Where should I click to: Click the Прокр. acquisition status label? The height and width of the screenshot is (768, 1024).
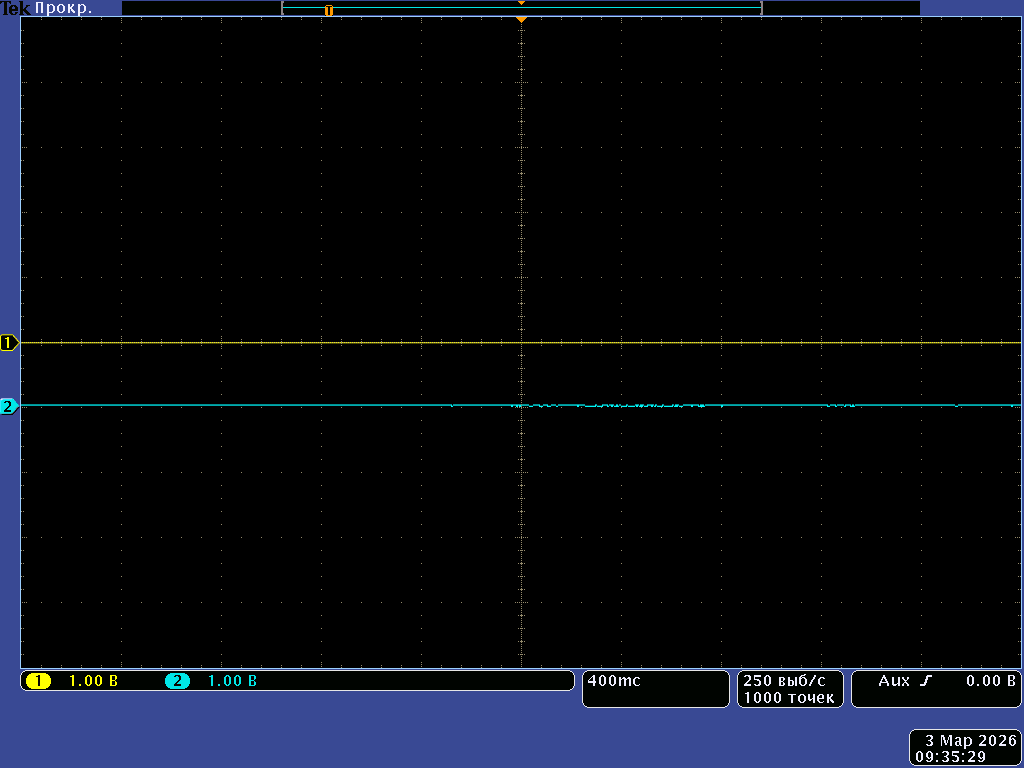point(64,8)
